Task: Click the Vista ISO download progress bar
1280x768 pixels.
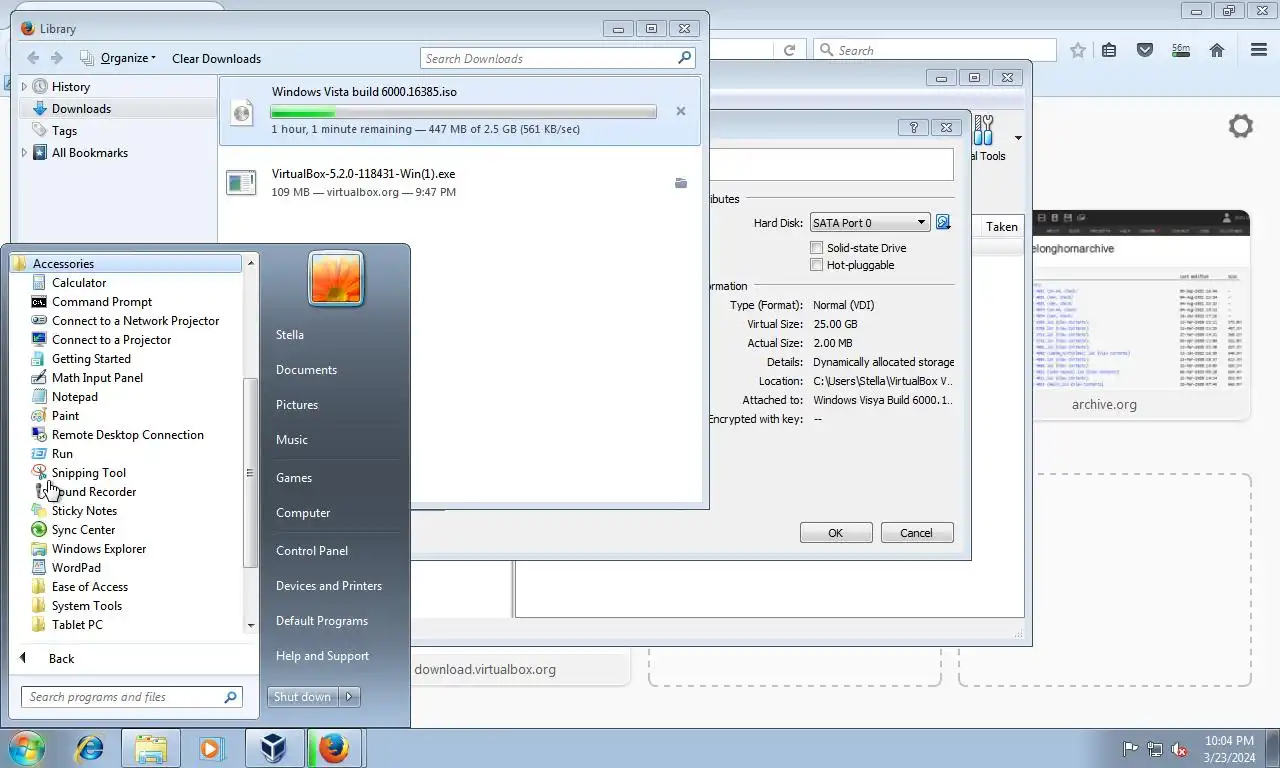Action: click(x=464, y=112)
